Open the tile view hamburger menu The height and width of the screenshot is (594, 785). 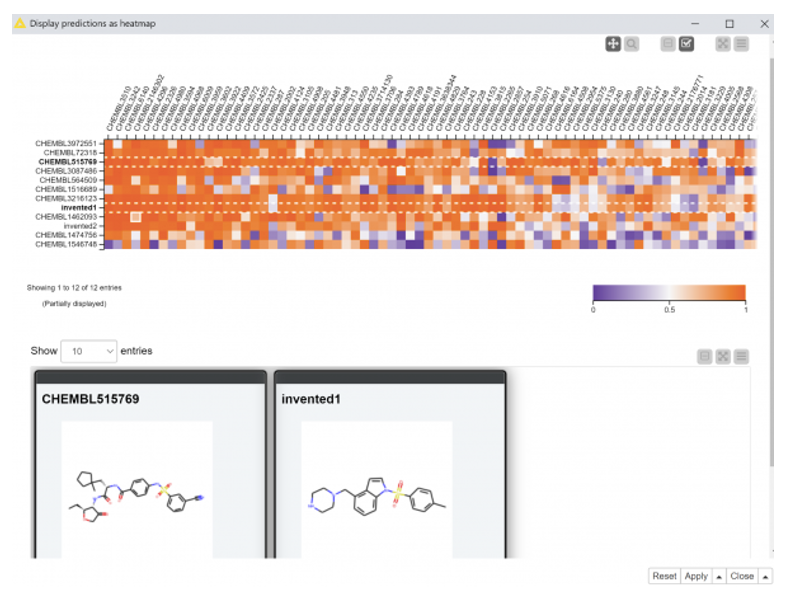tap(741, 356)
